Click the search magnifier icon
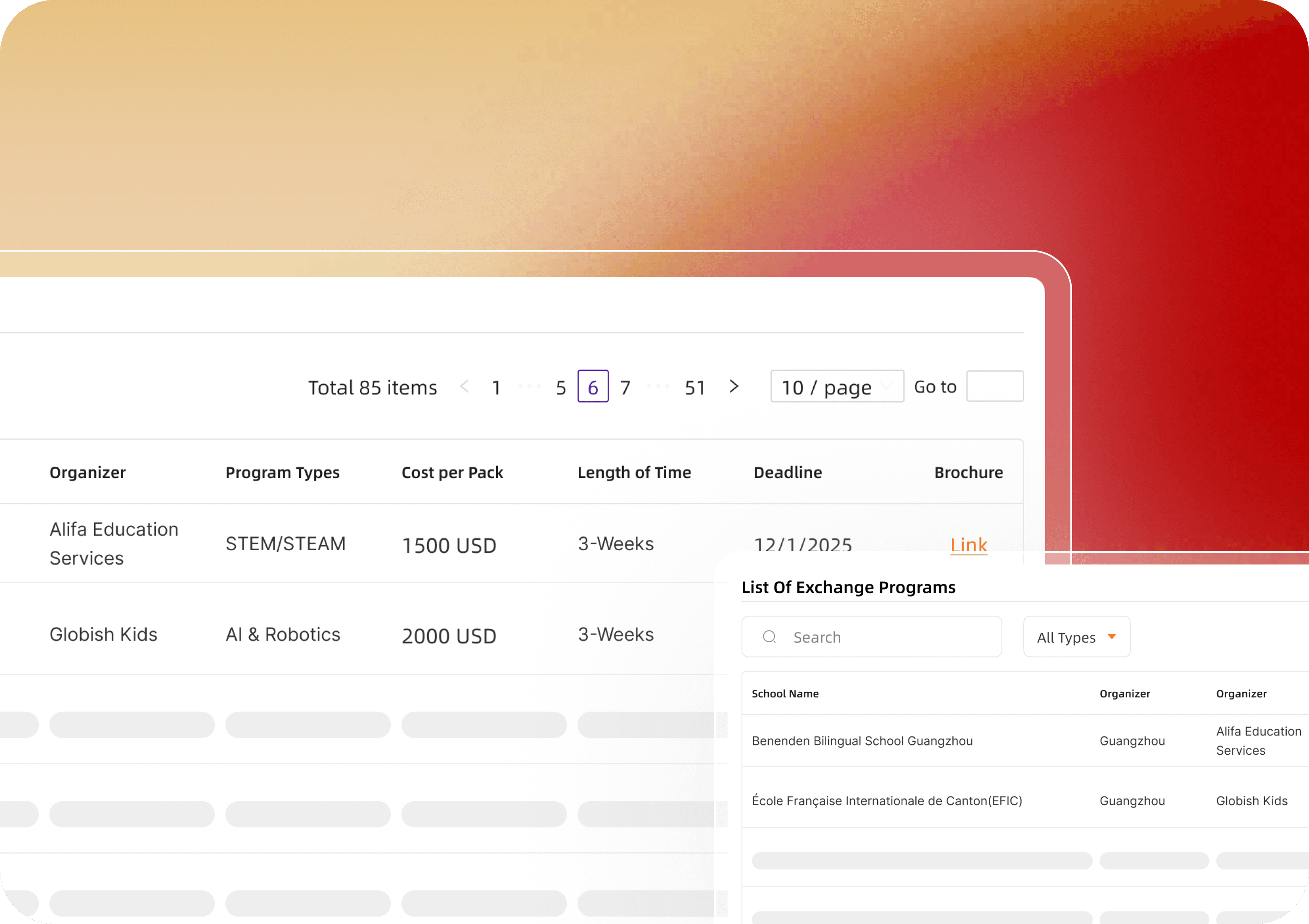Viewport: 1309px width, 924px height. pos(769,637)
